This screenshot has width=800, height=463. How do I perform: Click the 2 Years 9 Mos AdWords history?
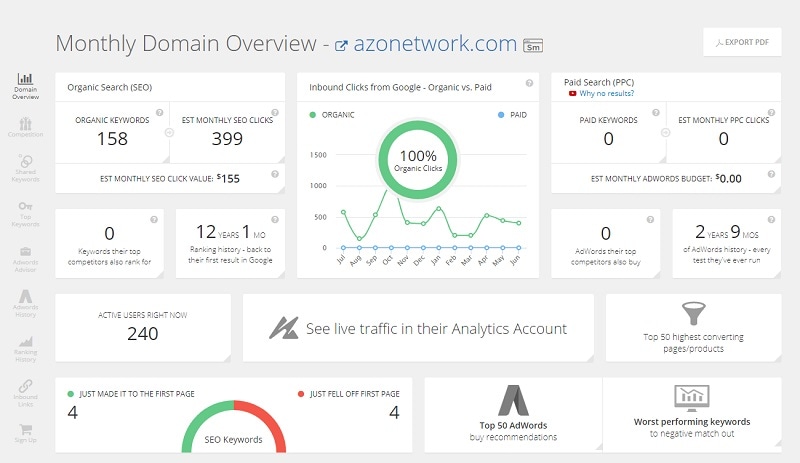point(727,232)
